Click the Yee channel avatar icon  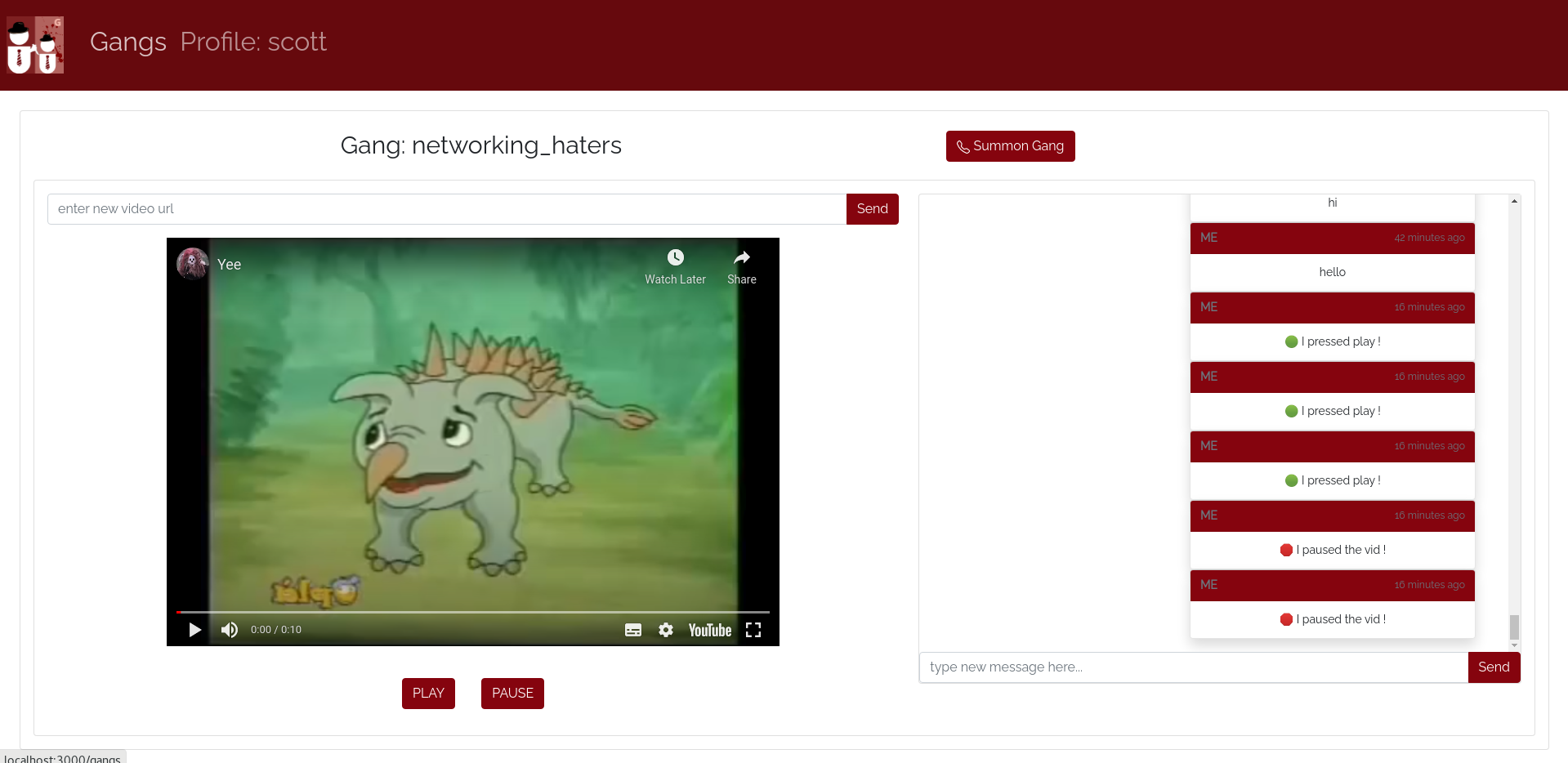pyautogui.click(x=193, y=264)
